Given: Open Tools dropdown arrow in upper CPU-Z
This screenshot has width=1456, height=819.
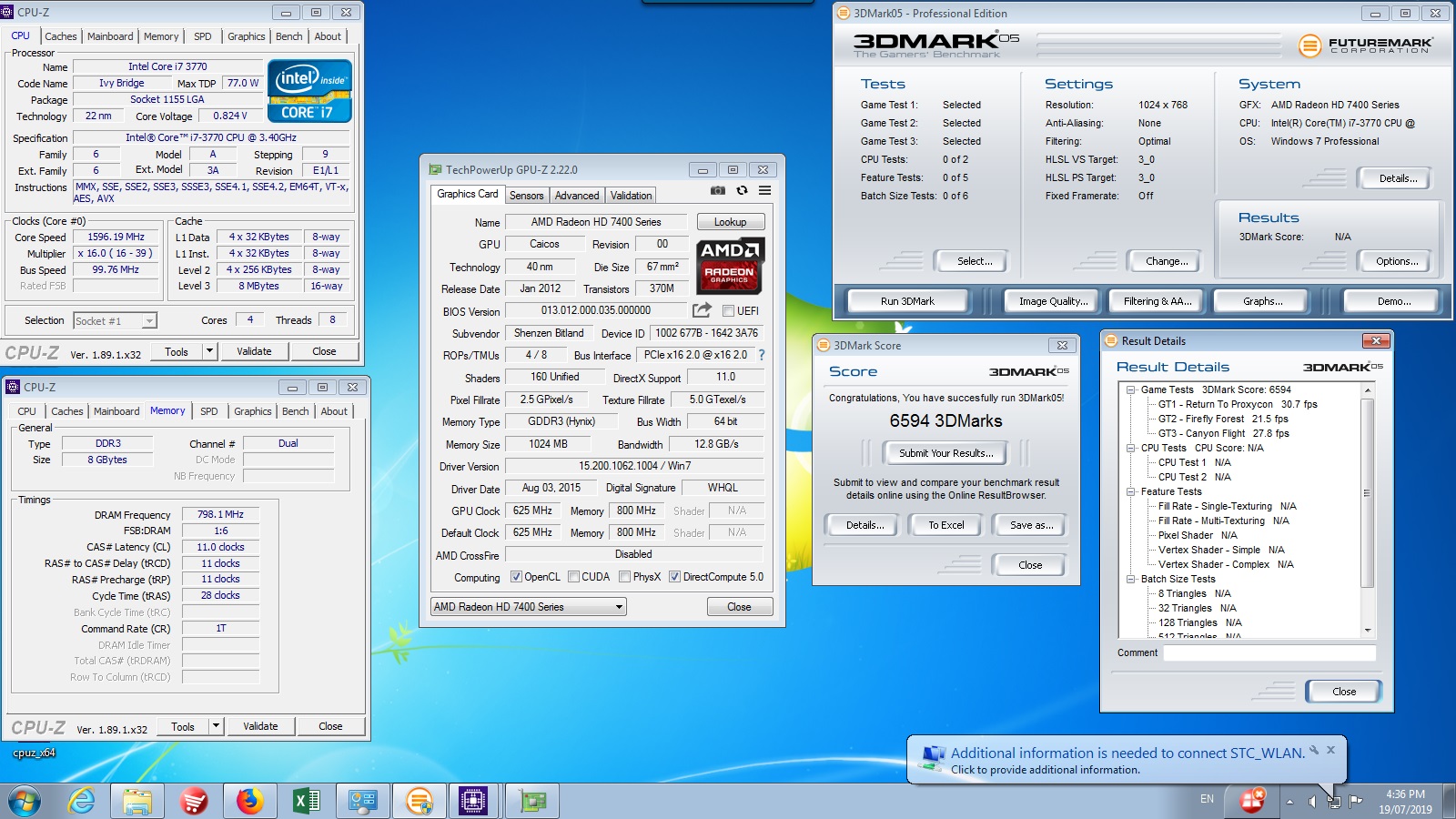Looking at the screenshot, I should tap(209, 351).
